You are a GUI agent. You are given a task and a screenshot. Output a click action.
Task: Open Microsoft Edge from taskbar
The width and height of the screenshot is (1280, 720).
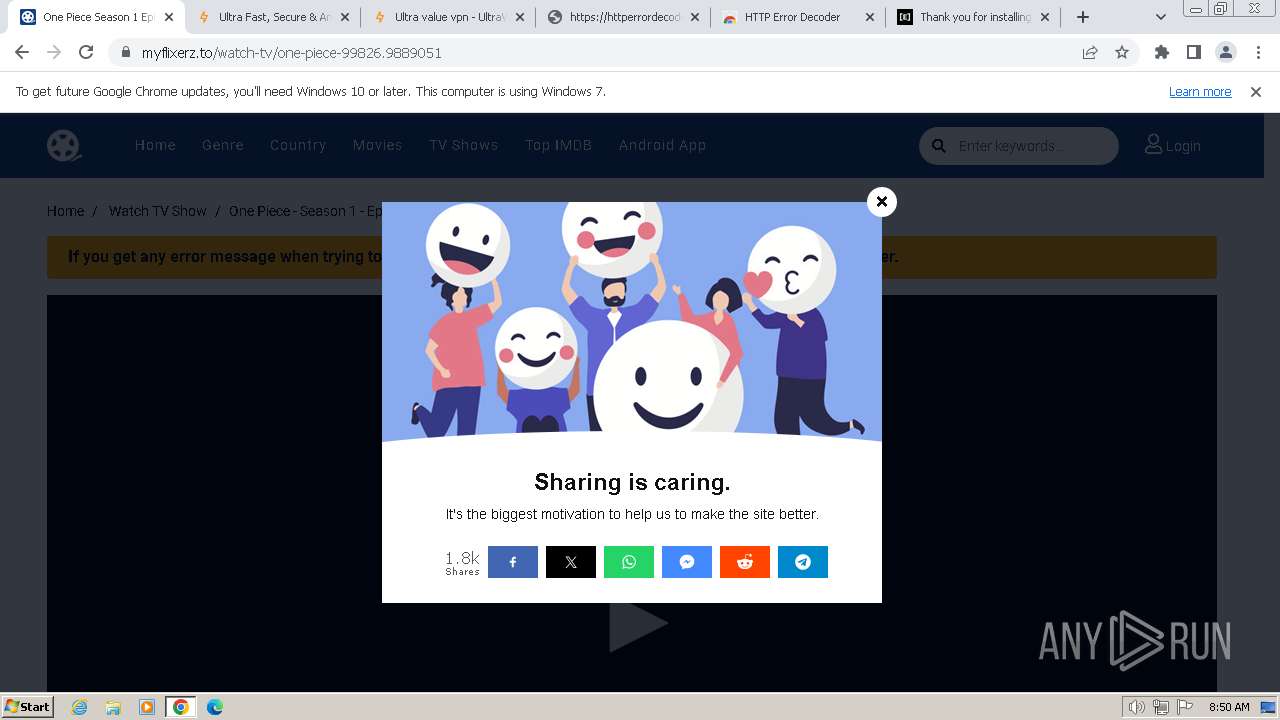pos(215,707)
